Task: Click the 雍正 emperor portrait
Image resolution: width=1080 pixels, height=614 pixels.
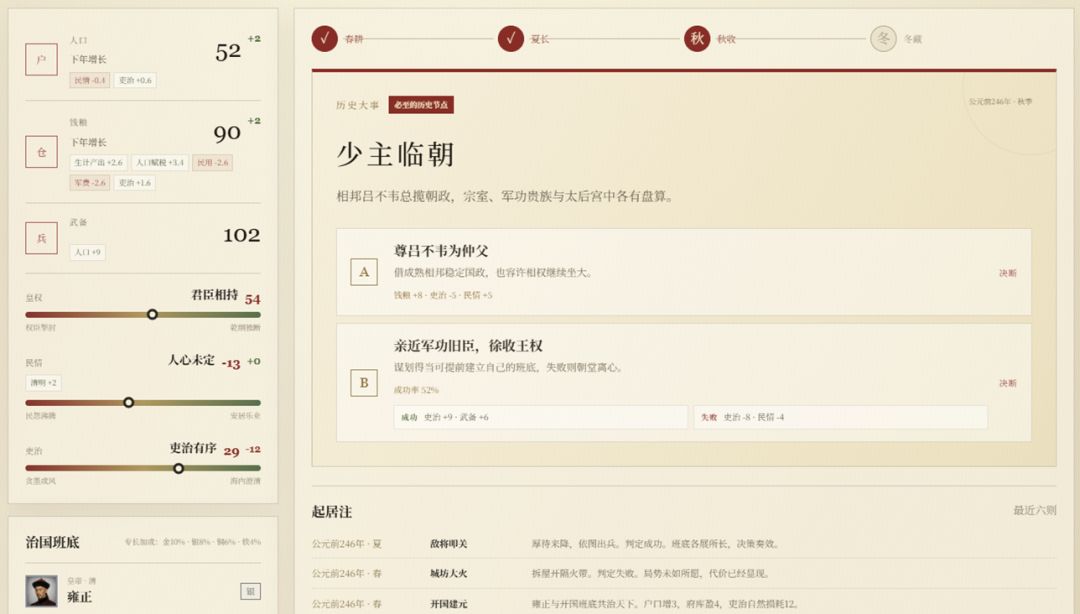Action: (41, 591)
